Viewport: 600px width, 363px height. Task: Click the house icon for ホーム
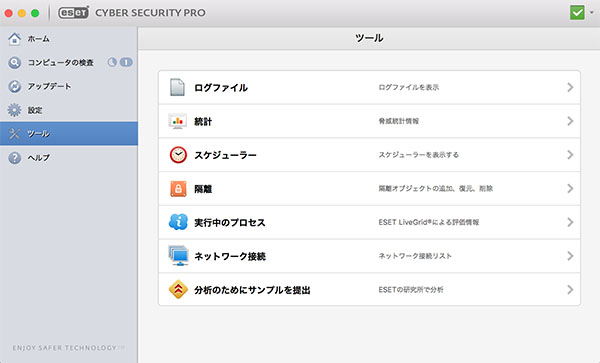pos(15,39)
